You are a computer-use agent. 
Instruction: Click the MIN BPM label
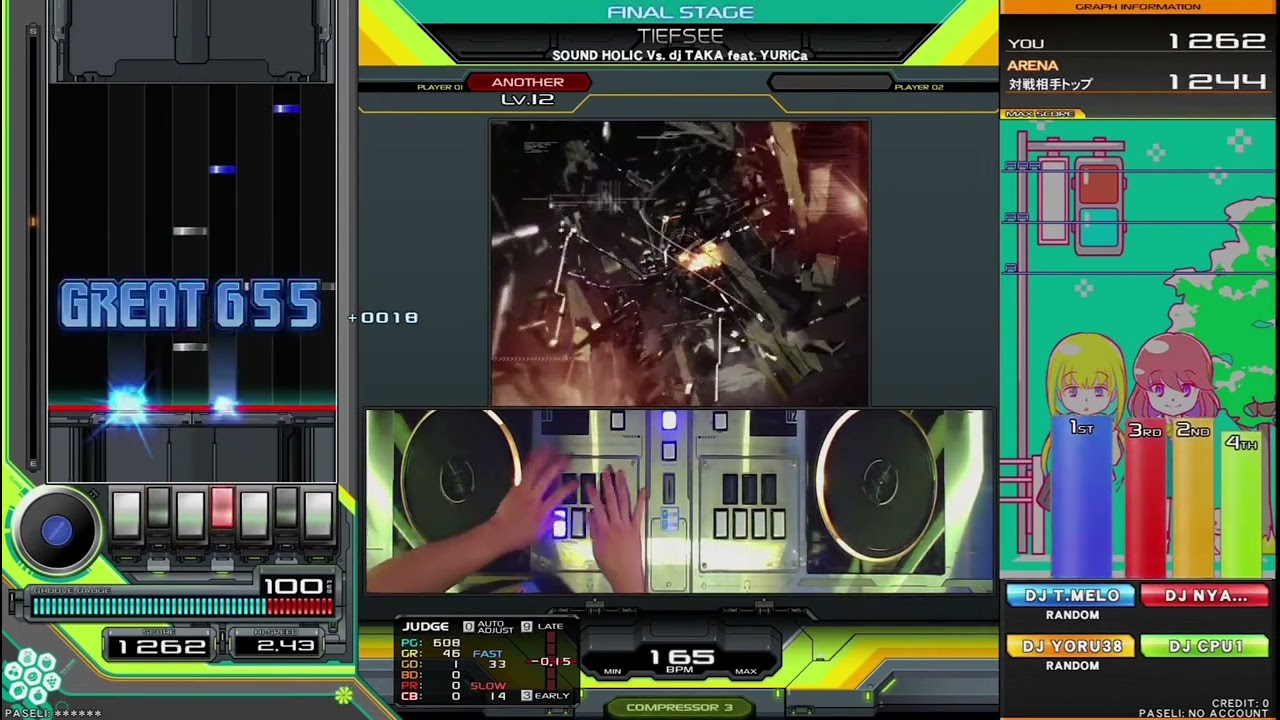(613, 671)
